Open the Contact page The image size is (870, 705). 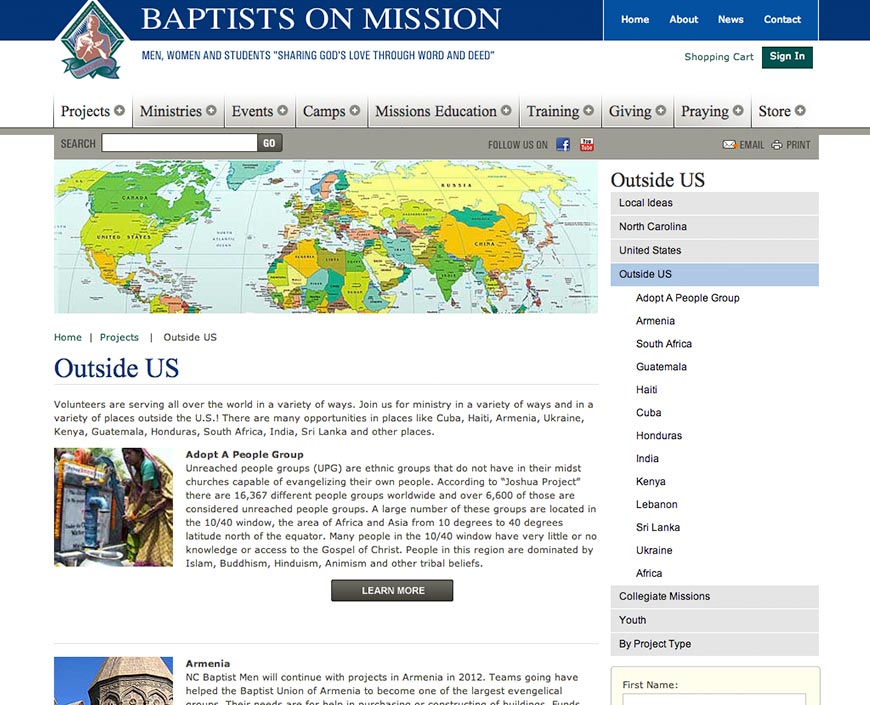[x=782, y=19]
